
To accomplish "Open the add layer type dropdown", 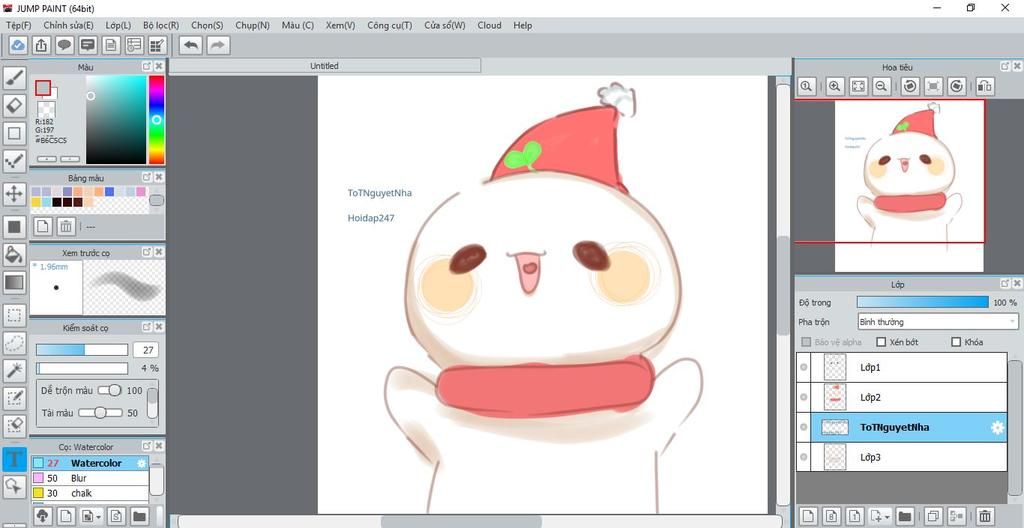I will tap(880, 516).
